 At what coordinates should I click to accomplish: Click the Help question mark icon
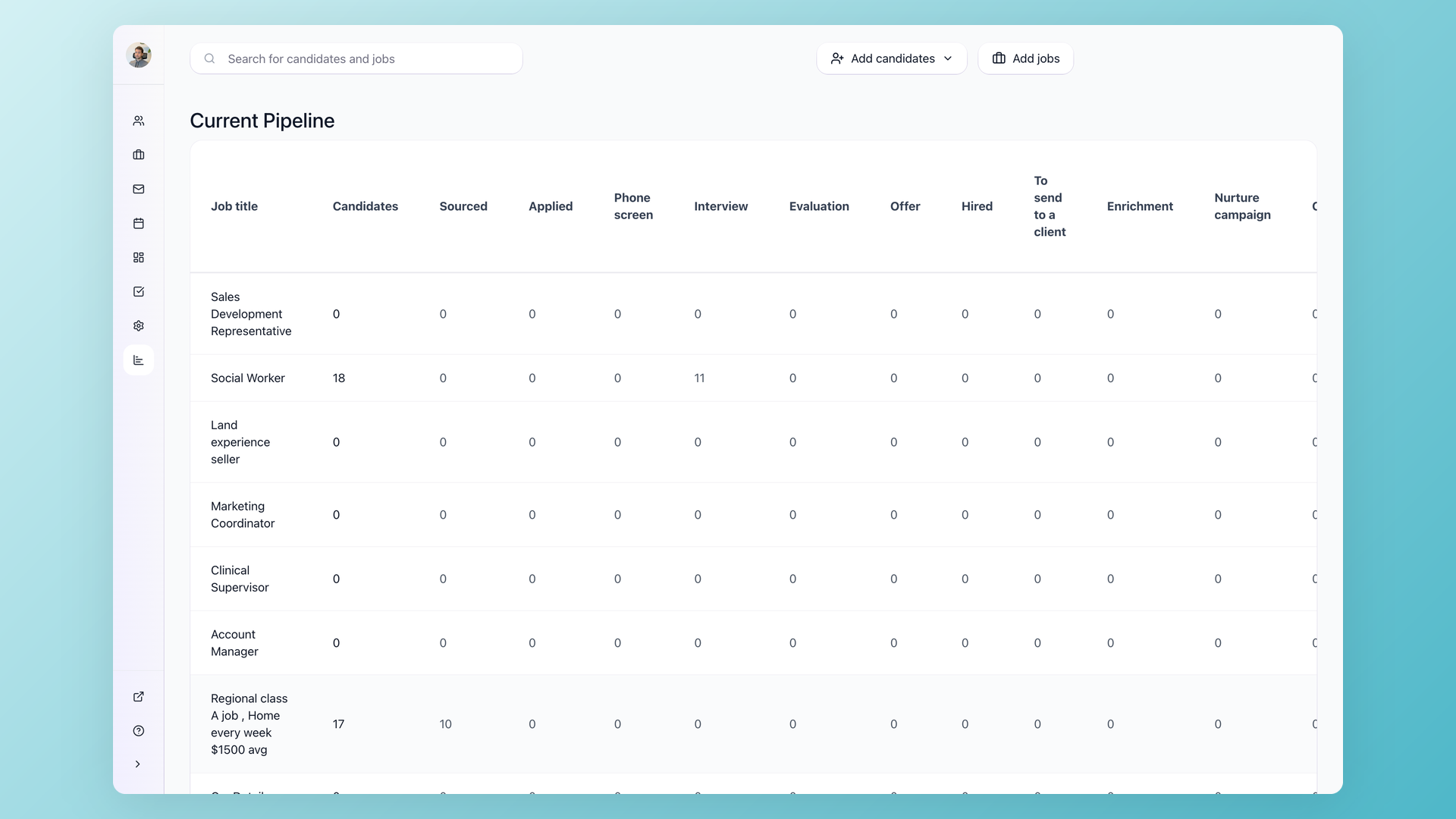click(x=139, y=730)
